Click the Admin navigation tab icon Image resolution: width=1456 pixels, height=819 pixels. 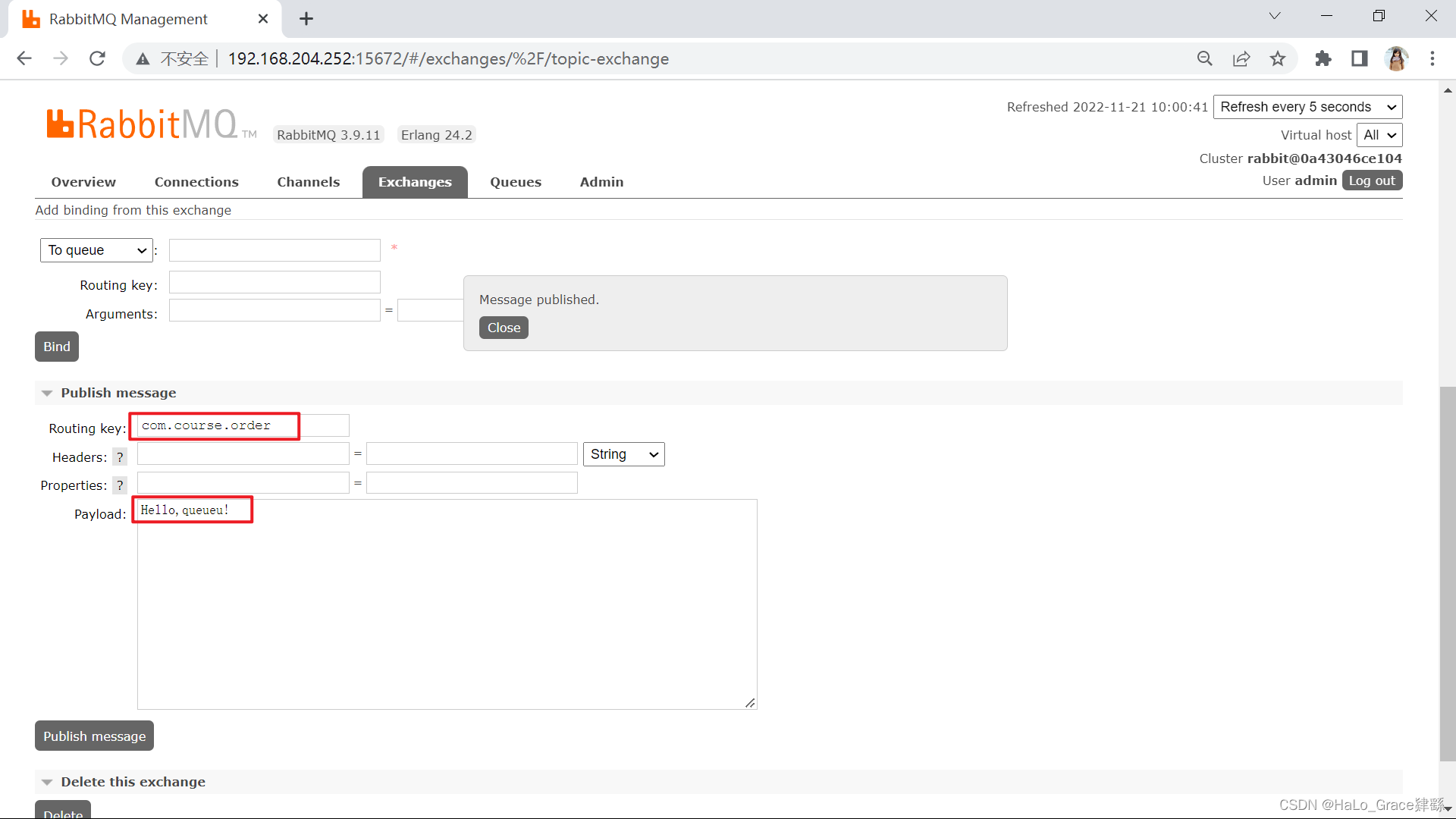coord(601,181)
